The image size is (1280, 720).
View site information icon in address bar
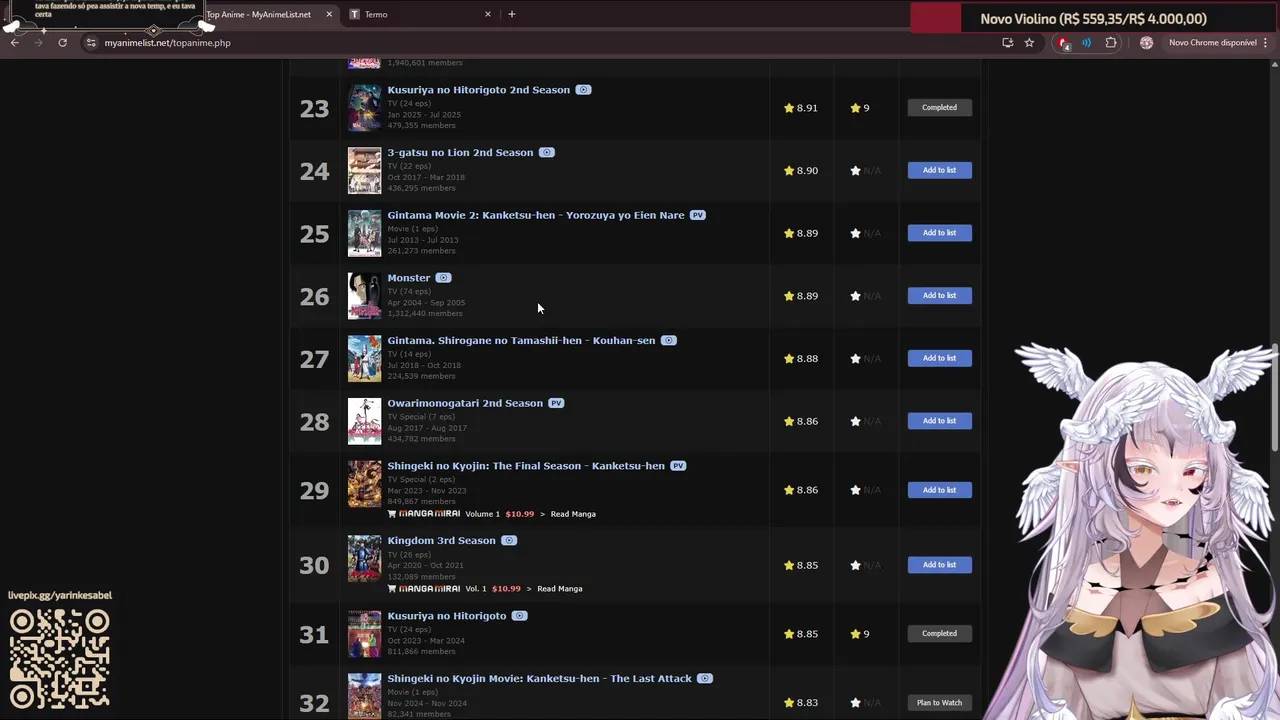coord(90,43)
